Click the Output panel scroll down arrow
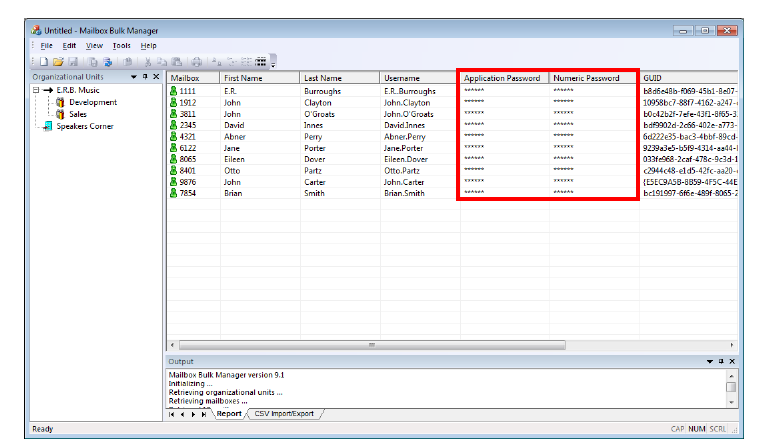Image resolution: width=768 pixels, height=444 pixels. click(731, 402)
